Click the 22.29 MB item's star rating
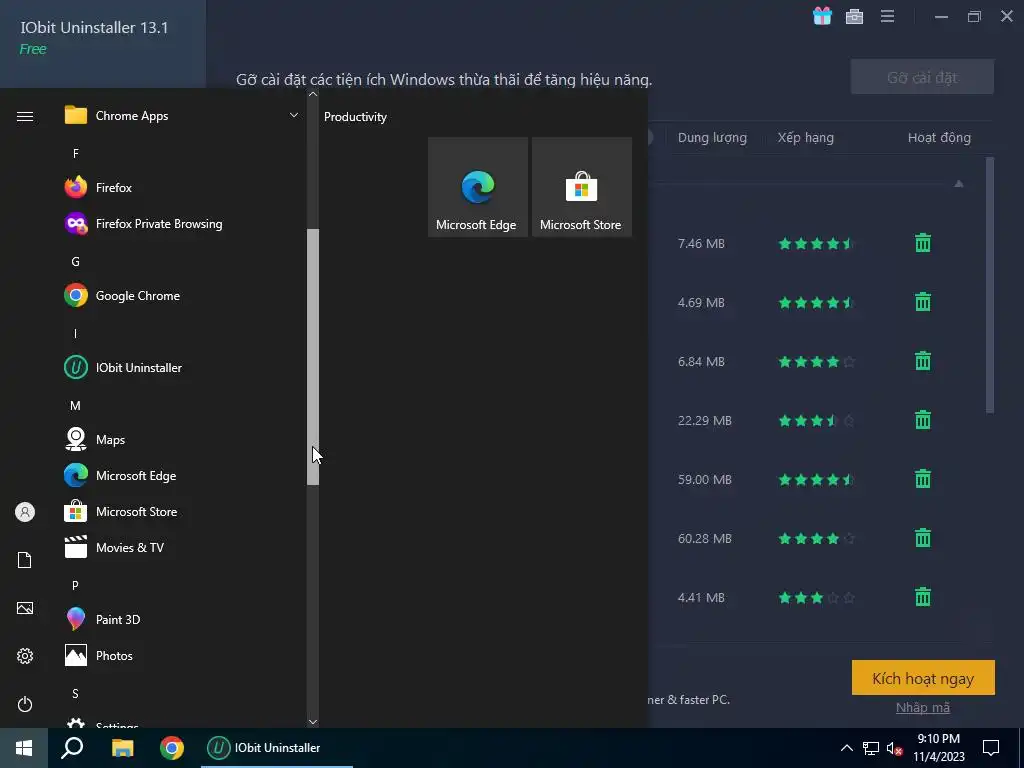The image size is (1024, 768). [816, 421]
